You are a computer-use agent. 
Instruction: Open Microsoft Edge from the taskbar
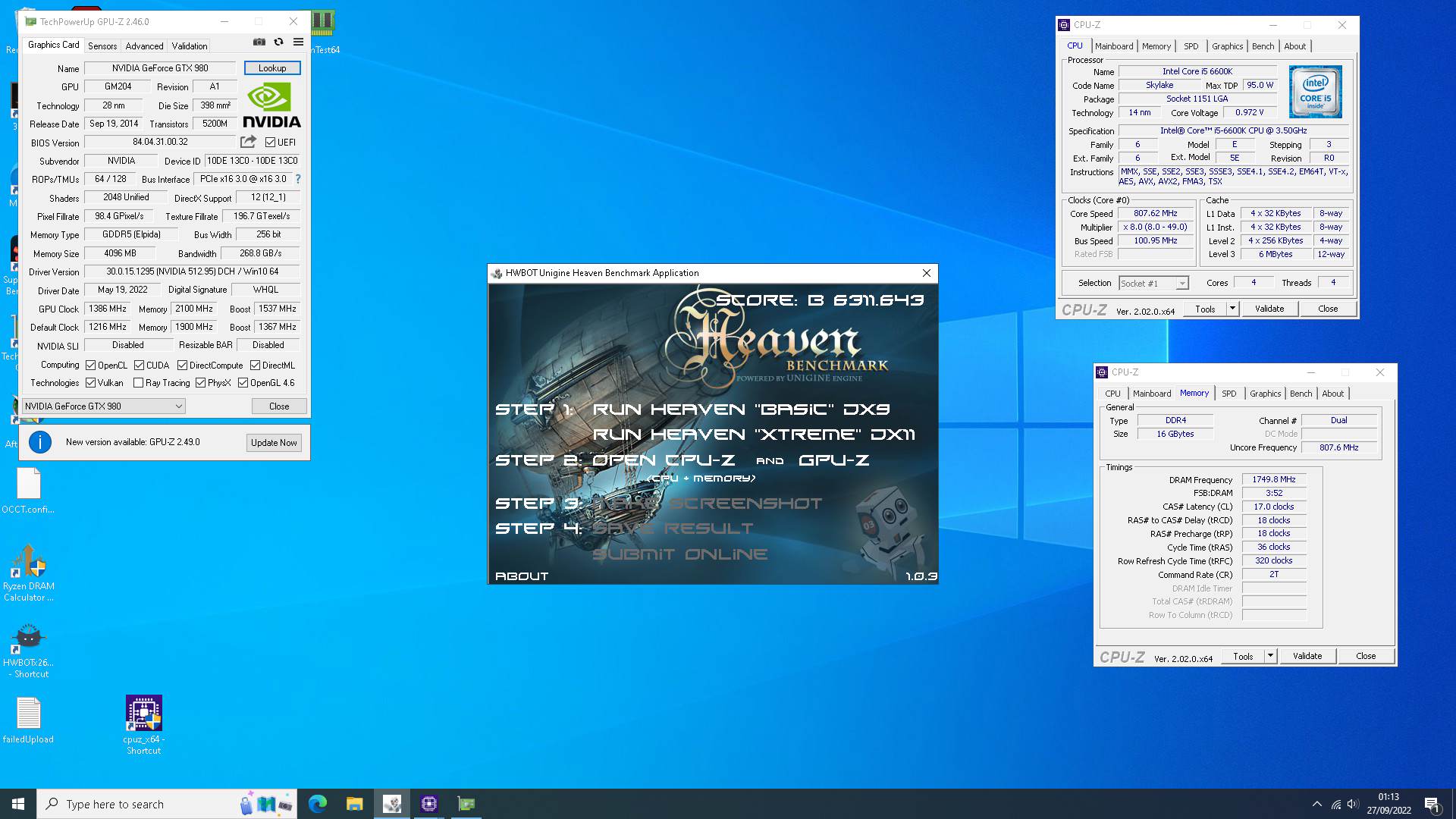(317, 804)
